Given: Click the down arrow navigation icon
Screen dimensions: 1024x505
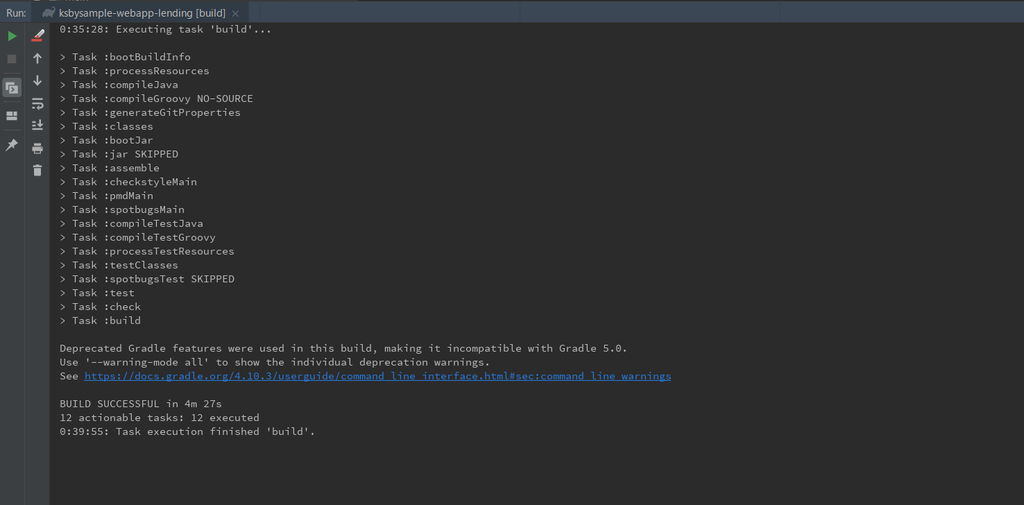Looking at the screenshot, I should coord(37,80).
